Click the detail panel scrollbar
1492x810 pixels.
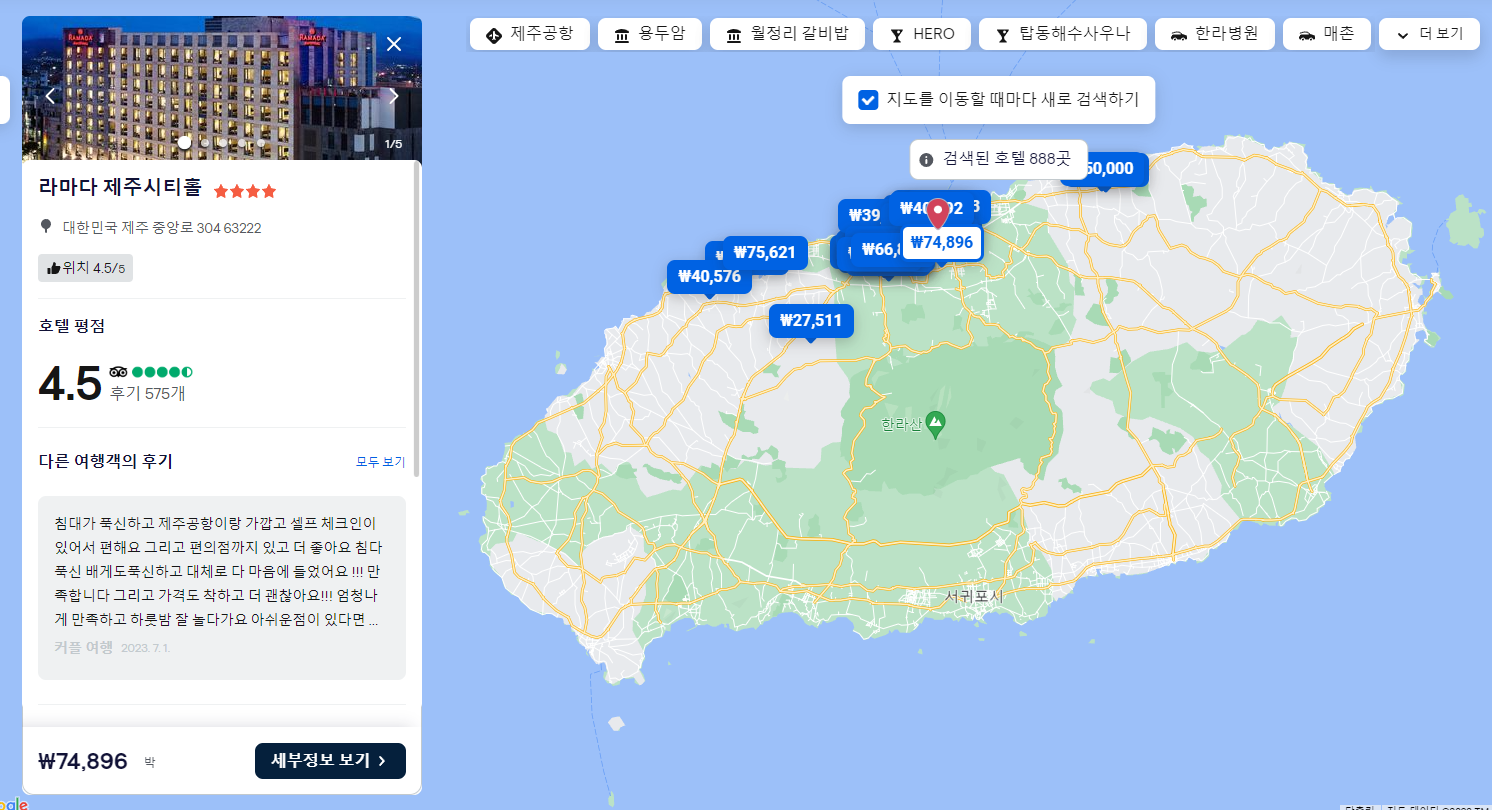tap(417, 320)
